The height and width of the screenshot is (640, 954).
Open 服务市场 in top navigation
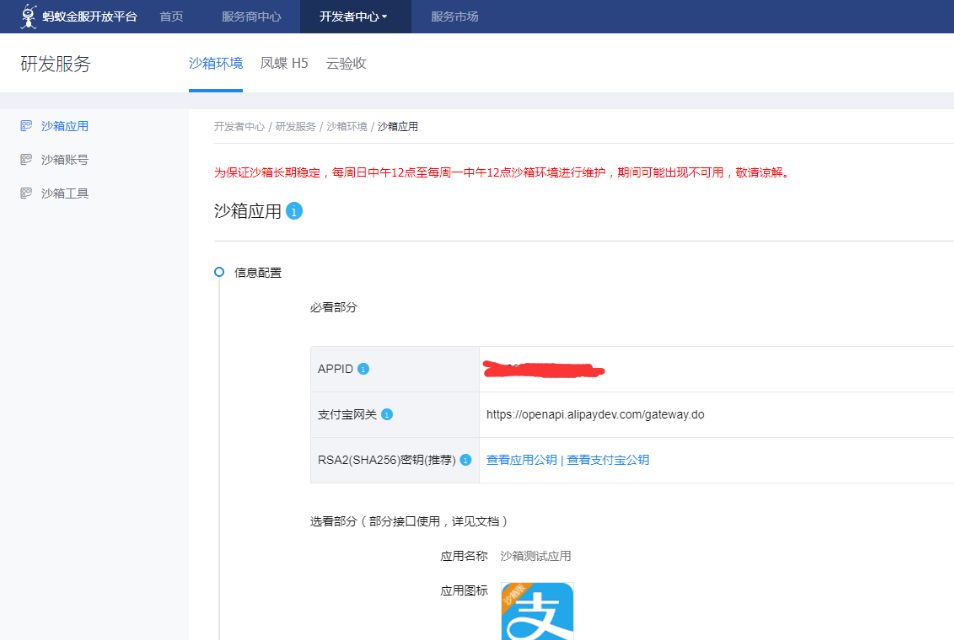coord(454,17)
